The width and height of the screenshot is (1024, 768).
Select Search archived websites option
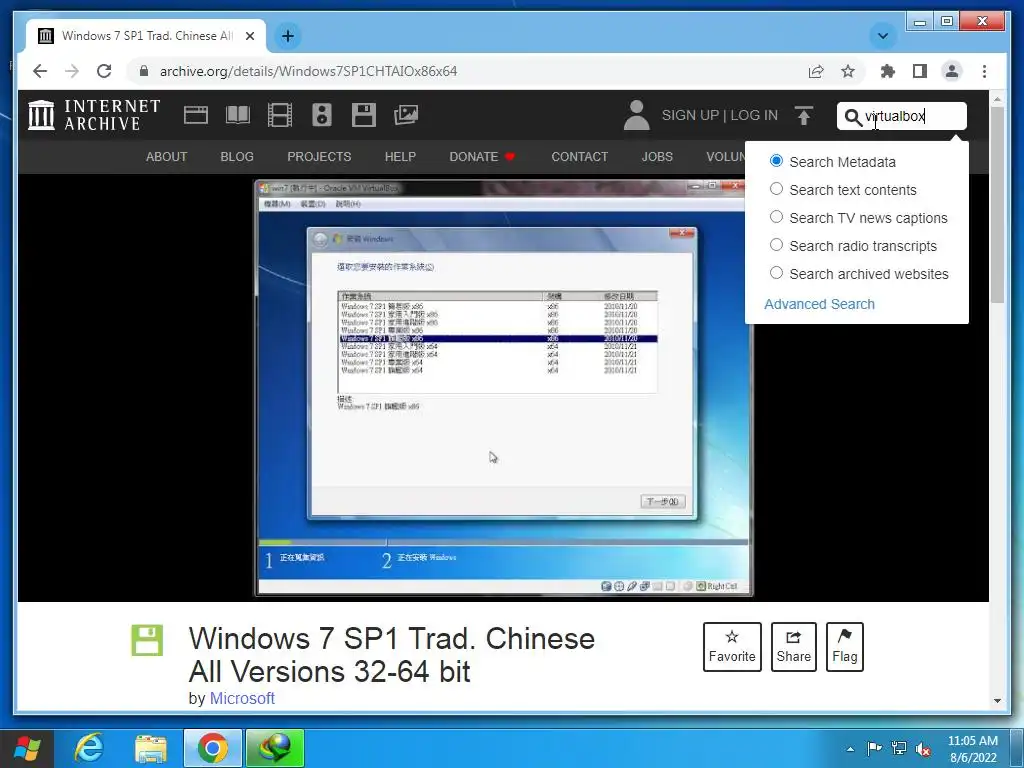776,273
